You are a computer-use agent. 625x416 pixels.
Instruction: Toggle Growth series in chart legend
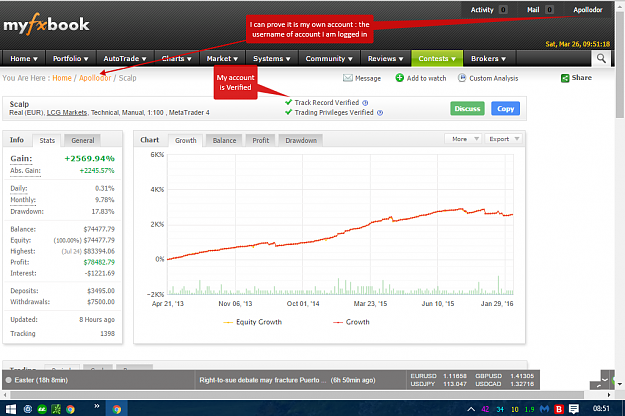tap(351, 322)
